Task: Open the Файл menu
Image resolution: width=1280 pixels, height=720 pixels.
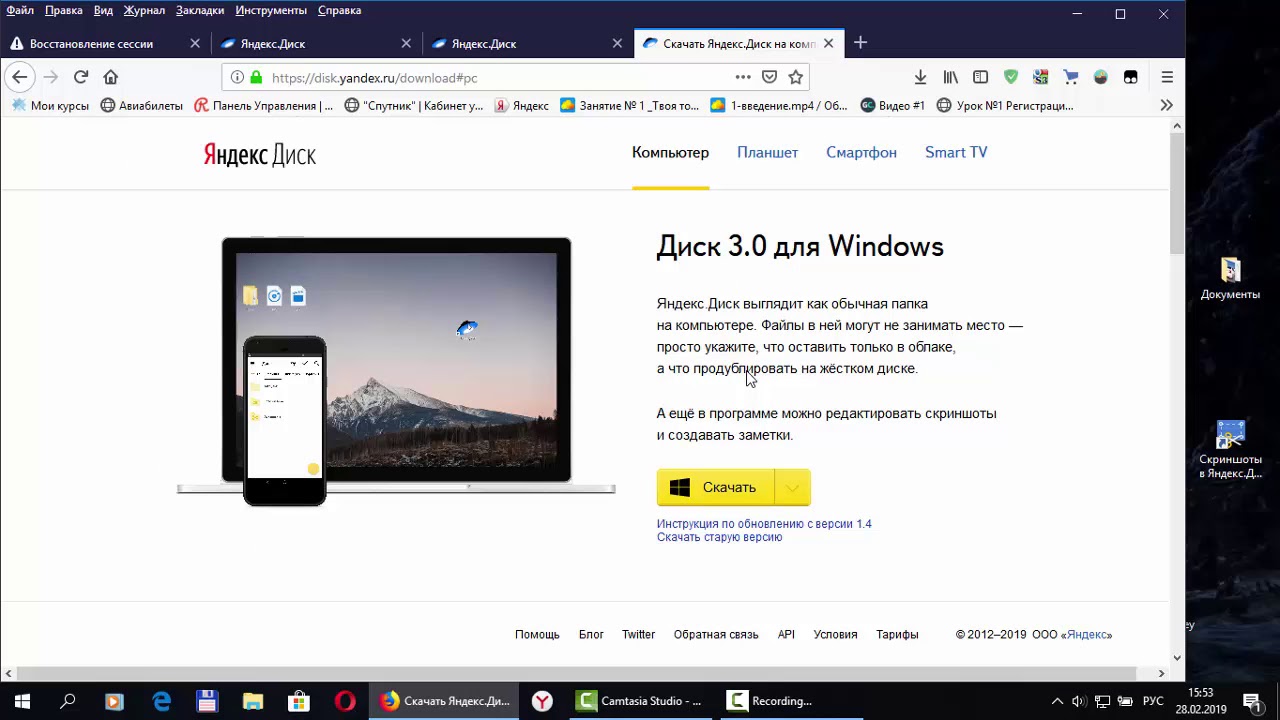Action: pos(20,10)
